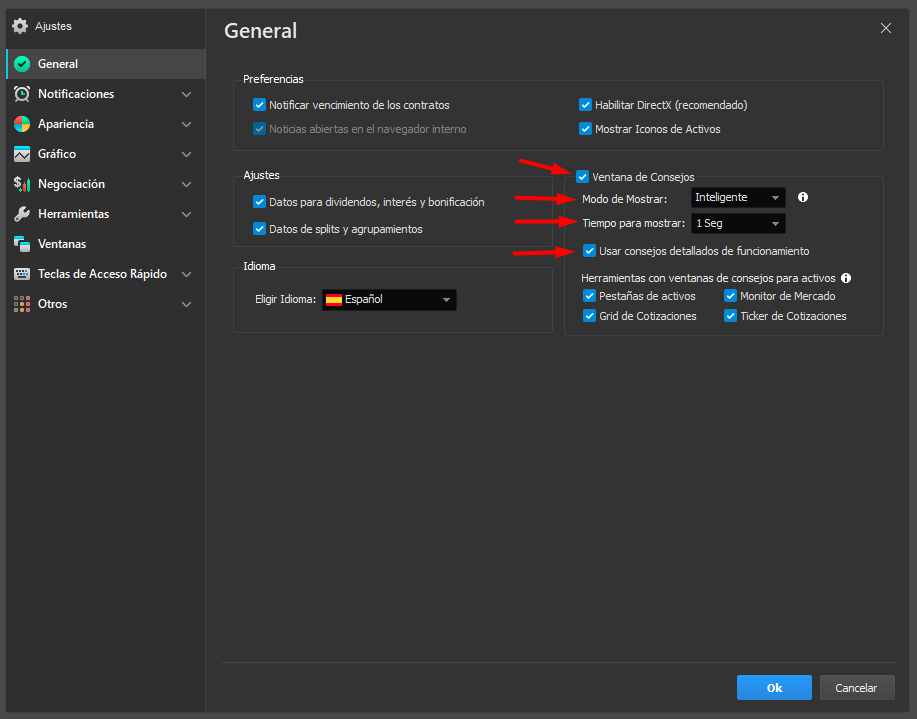Image resolution: width=917 pixels, height=719 pixels.
Task: Click the Herramientas wrench icon
Action: [x=21, y=214]
